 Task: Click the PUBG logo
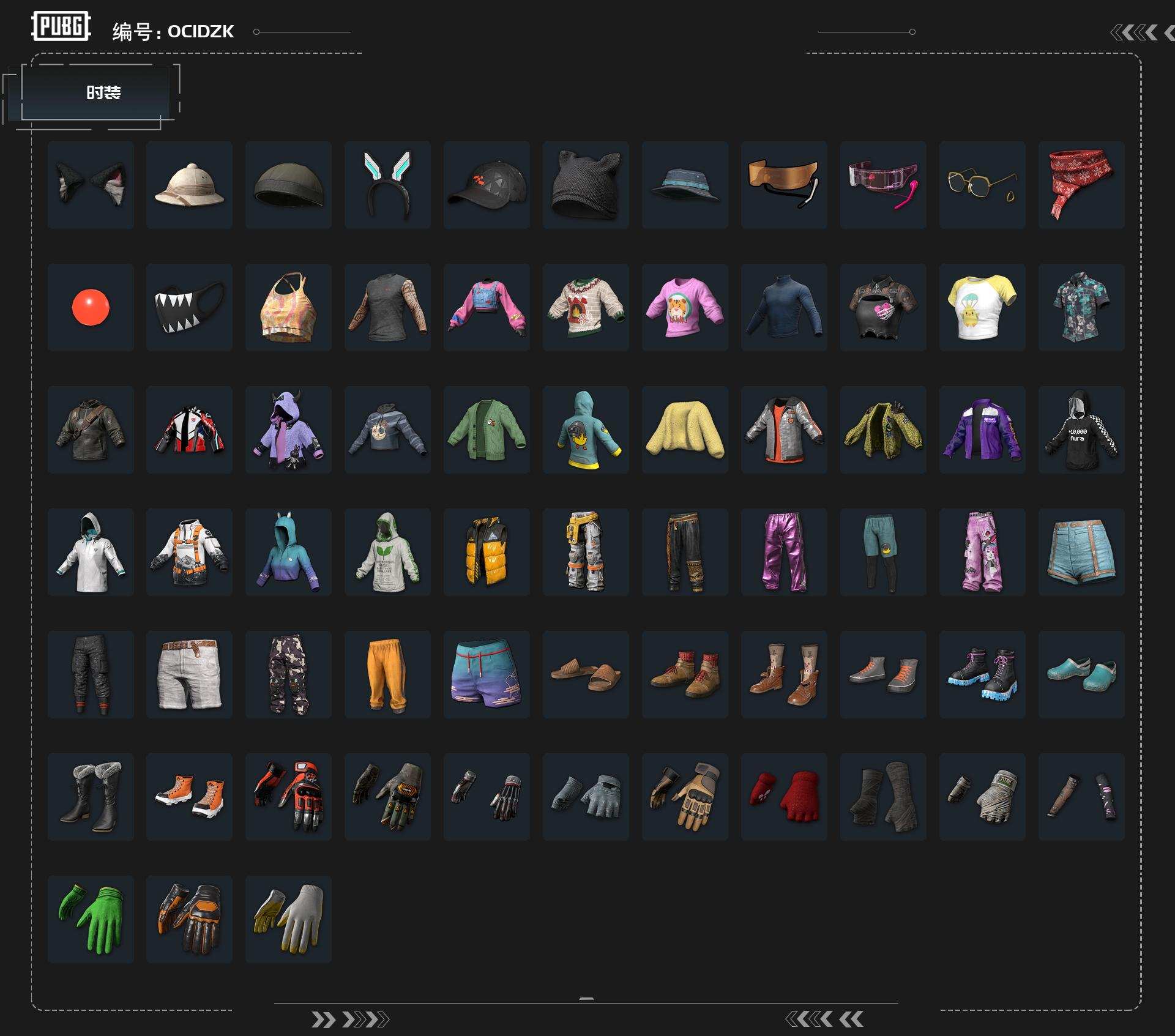tap(61, 26)
